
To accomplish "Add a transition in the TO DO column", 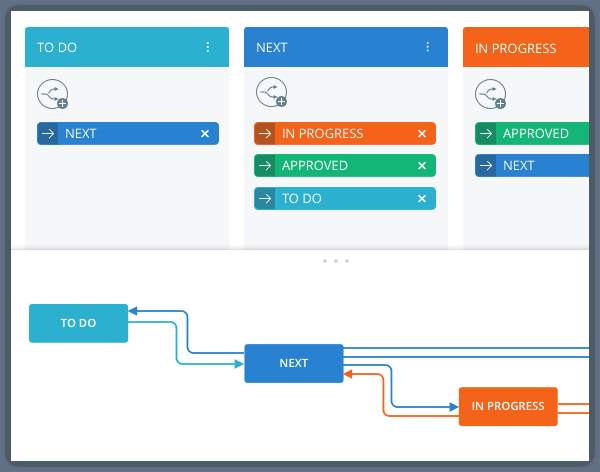I will tap(53, 94).
